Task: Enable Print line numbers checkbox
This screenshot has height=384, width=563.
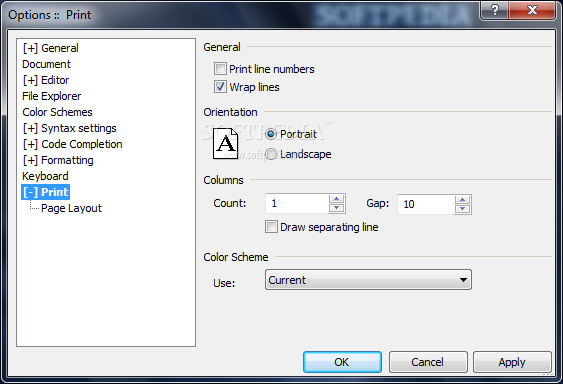Action: click(x=220, y=69)
